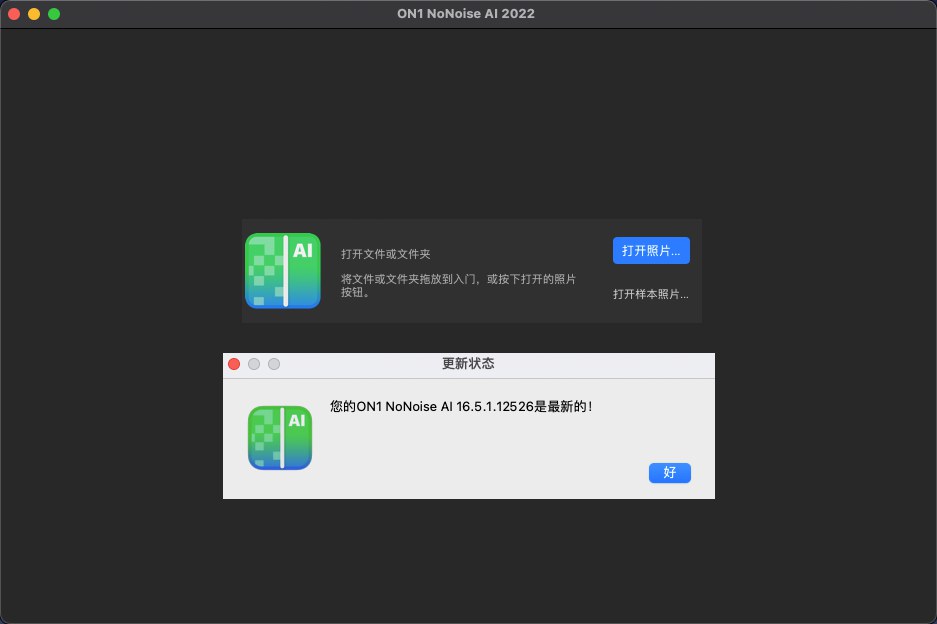
Task: Open sample photos via 打开样本照片...
Action: [650, 294]
